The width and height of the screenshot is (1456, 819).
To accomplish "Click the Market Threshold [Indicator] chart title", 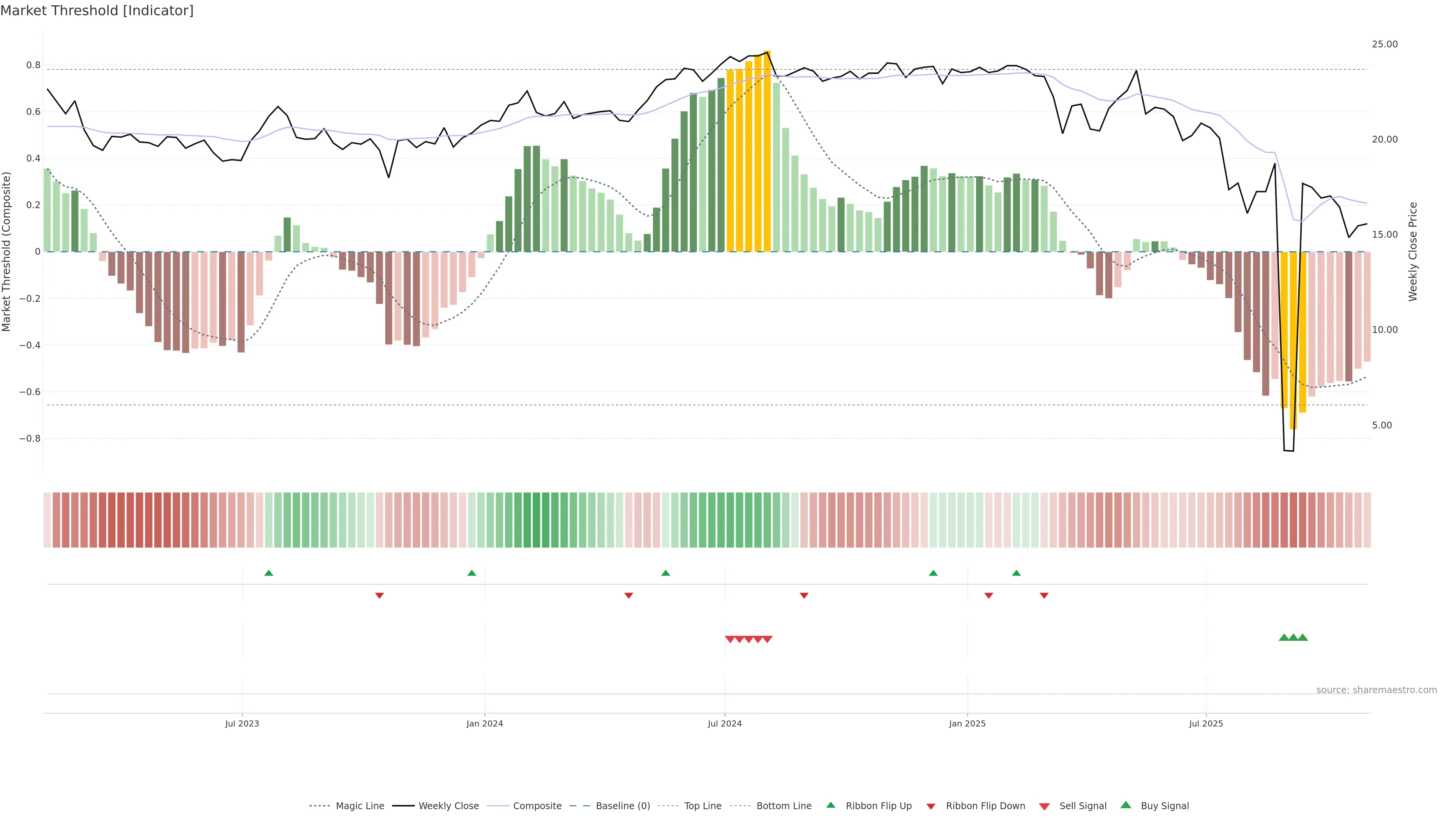I will click(97, 11).
